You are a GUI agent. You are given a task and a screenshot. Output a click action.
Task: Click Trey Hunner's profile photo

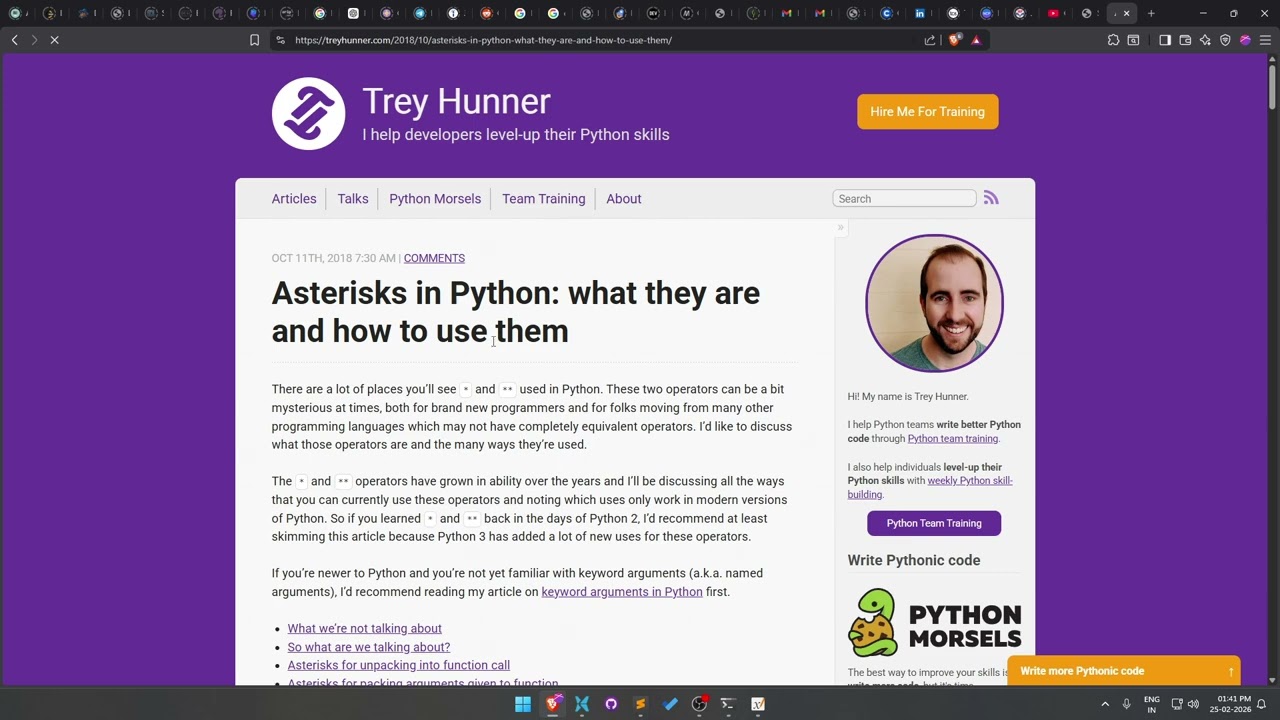(934, 303)
